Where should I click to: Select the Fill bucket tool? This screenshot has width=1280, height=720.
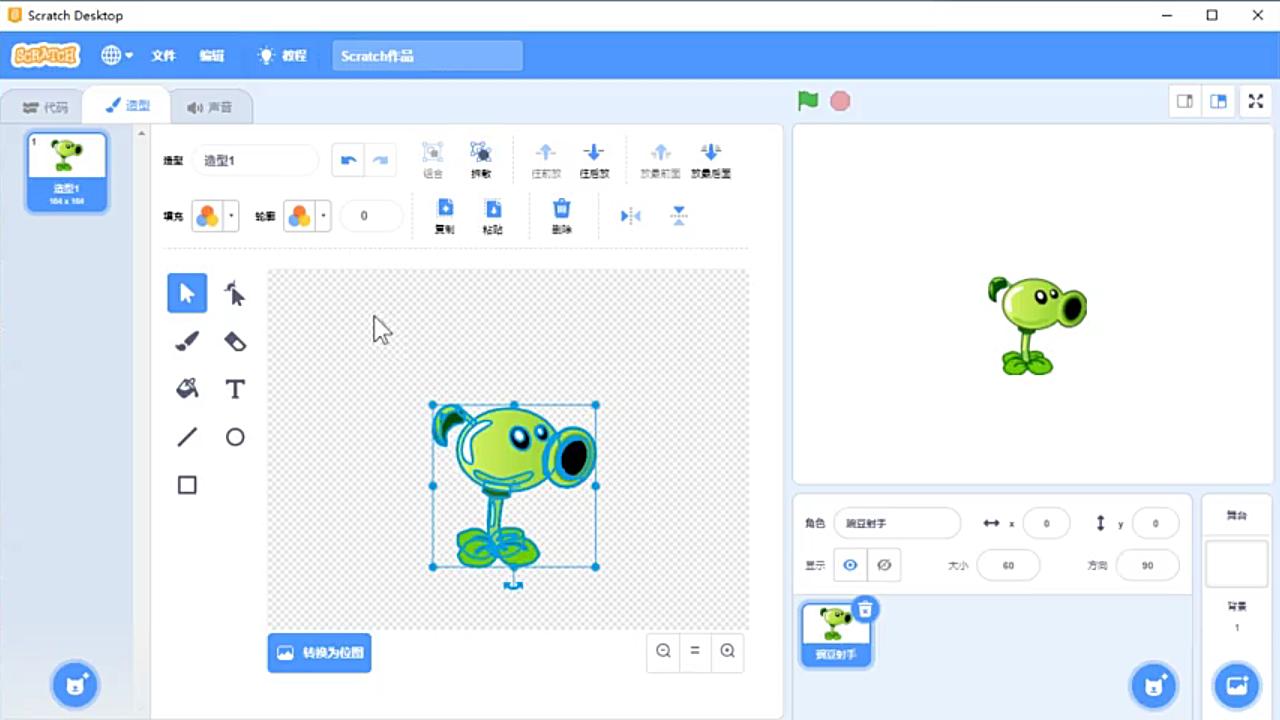187,389
